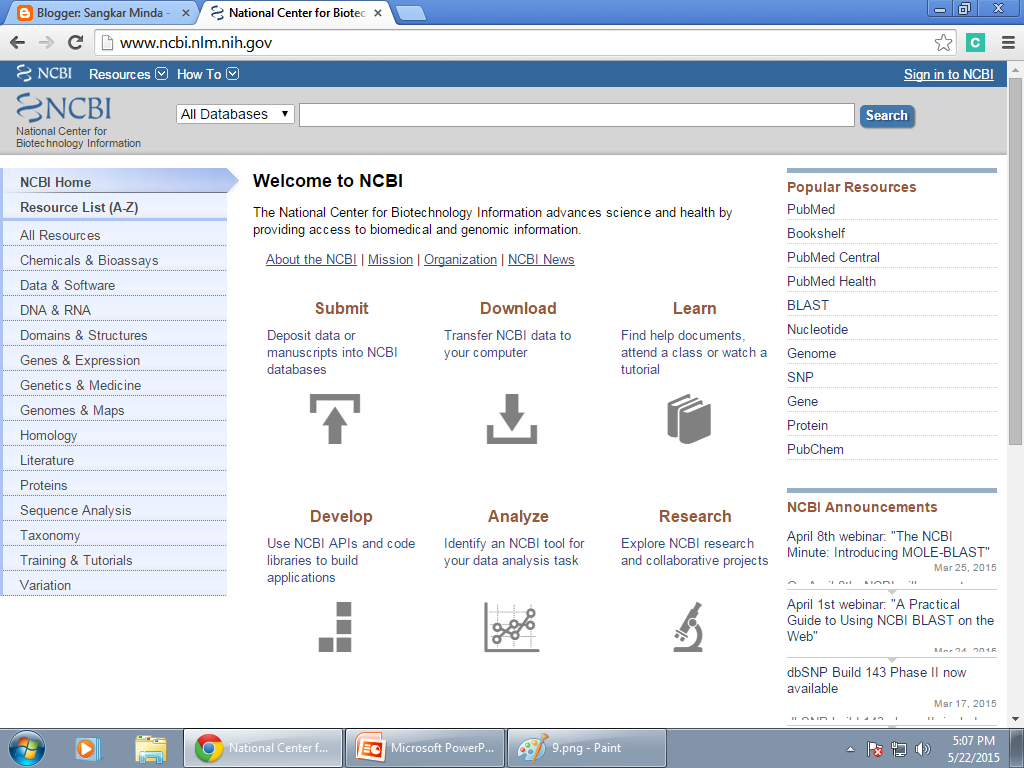Reload the page with refresh icon

pos(76,43)
